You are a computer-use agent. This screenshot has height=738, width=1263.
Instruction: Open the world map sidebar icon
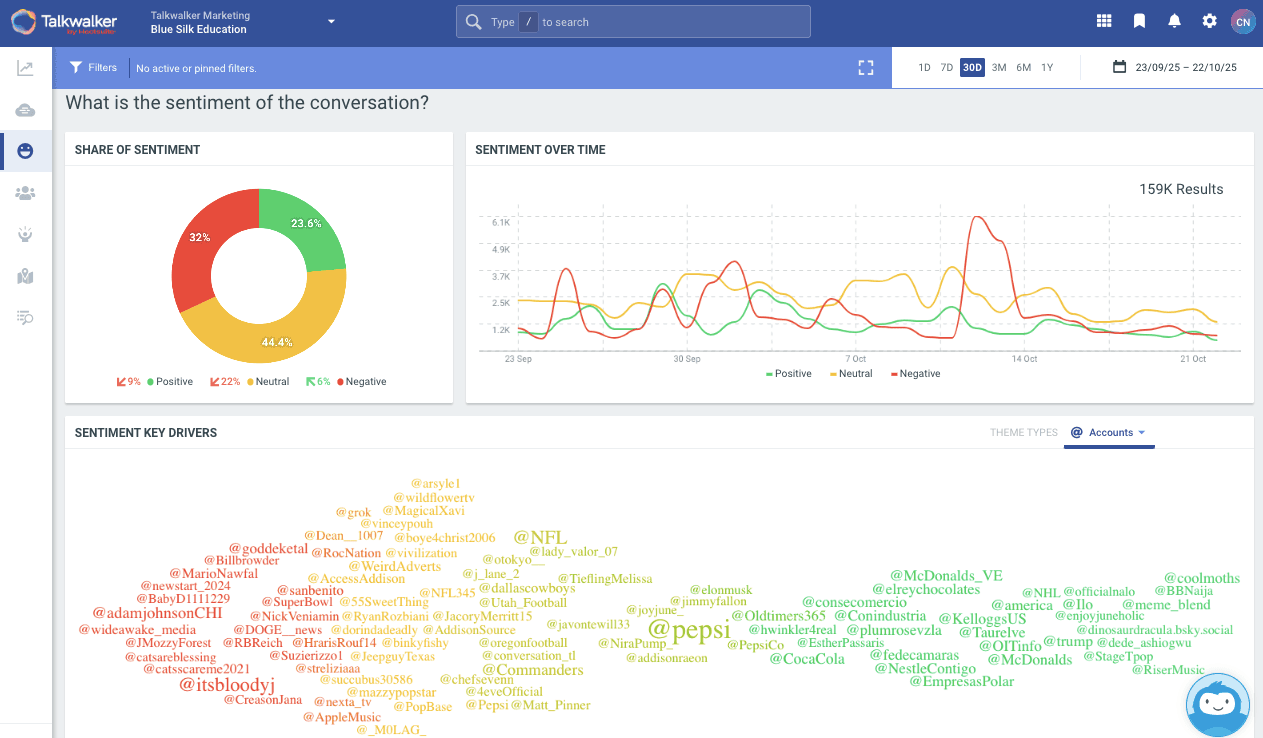point(25,276)
